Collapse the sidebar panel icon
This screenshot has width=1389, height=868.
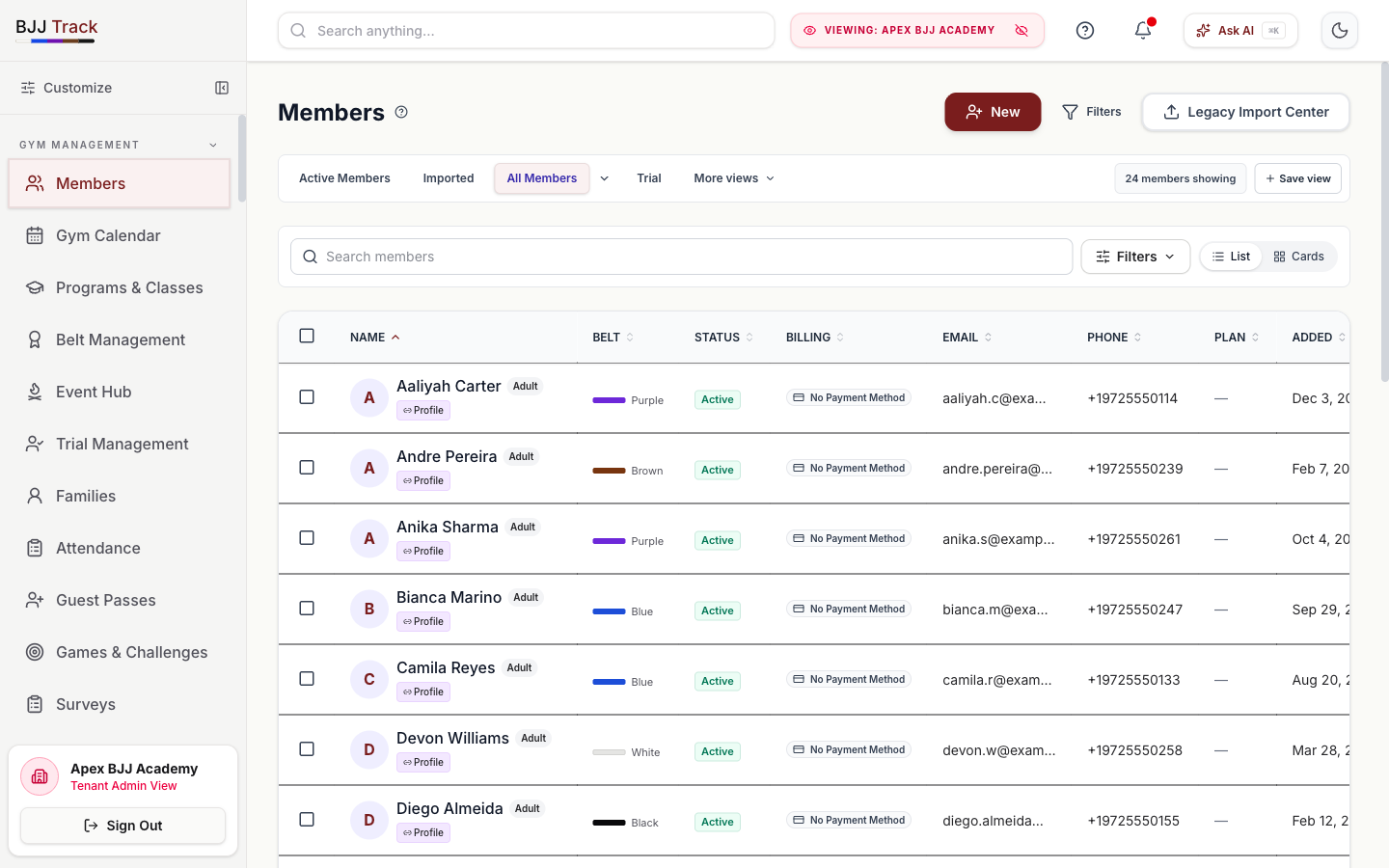click(222, 88)
